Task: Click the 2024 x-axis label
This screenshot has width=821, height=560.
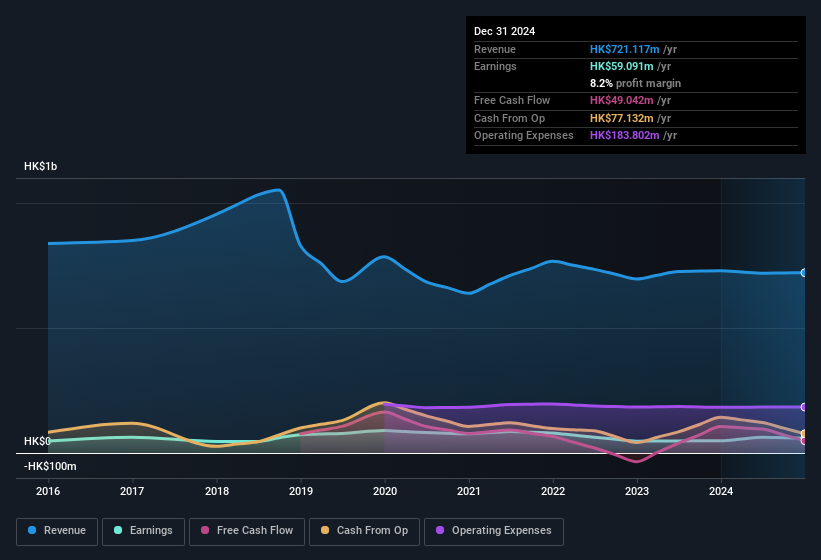Action: click(x=721, y=491)
